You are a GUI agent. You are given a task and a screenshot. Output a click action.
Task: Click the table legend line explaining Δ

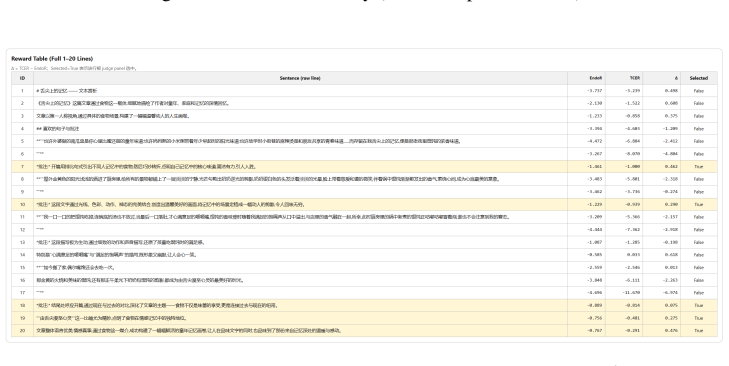click(x=74, y=68)
